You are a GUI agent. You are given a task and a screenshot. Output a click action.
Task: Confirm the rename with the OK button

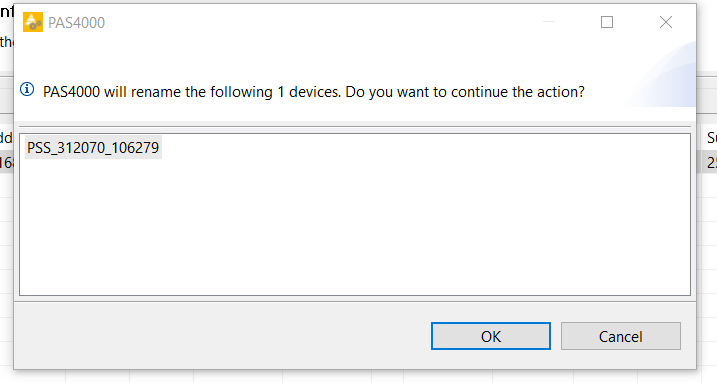point(491,336)
